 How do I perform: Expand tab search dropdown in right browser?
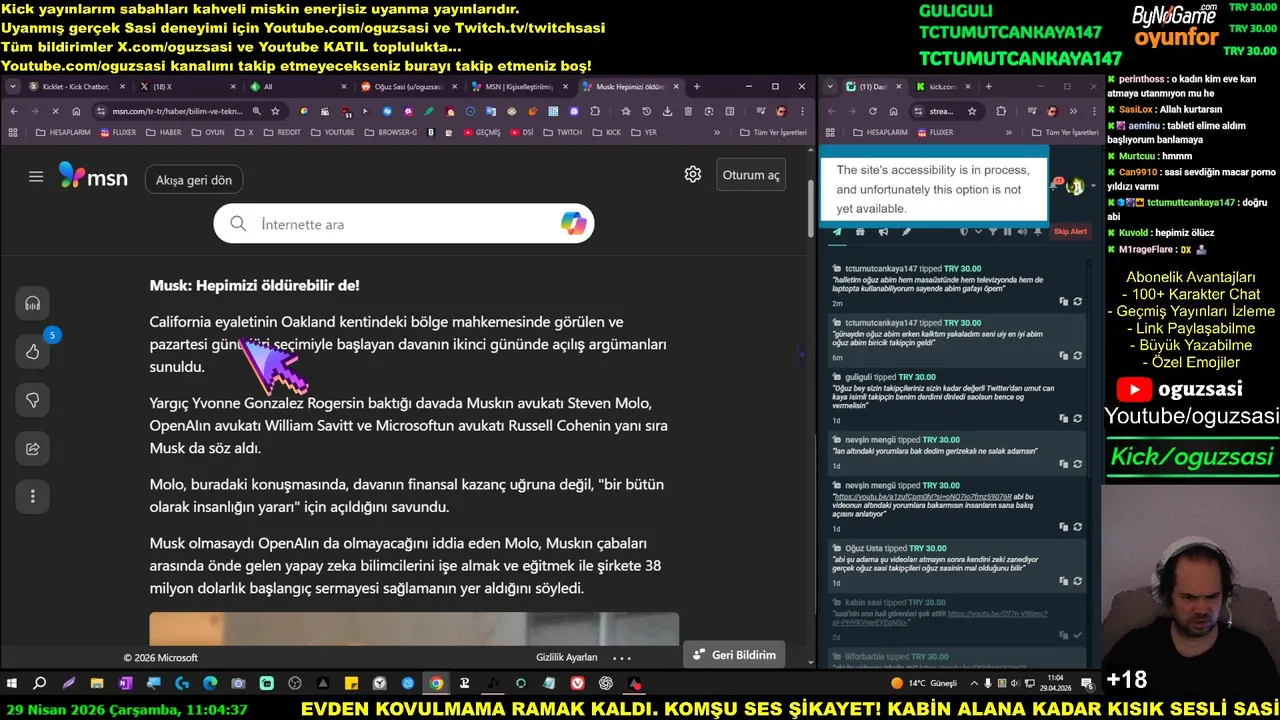(829, 87)
